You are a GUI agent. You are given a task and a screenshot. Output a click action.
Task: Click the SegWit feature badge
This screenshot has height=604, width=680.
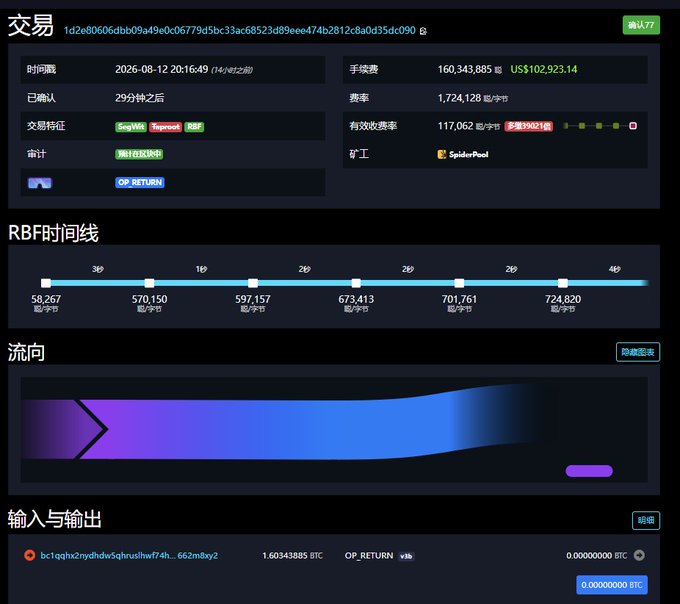(x=131, y=127)
